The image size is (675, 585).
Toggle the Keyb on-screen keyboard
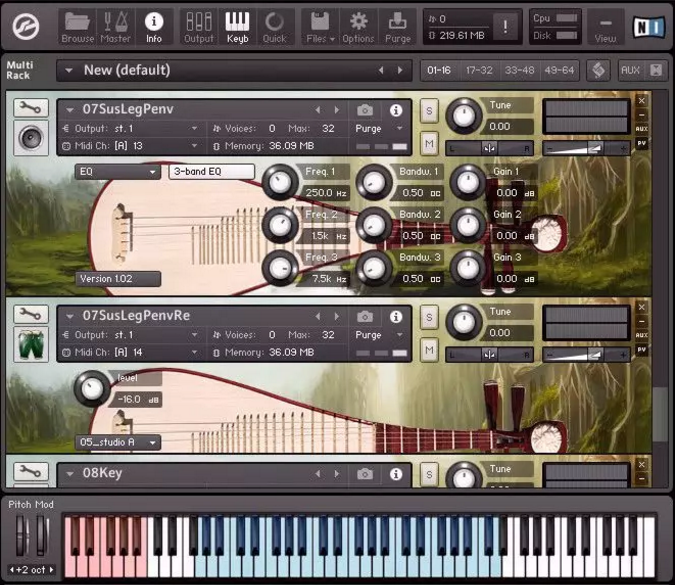pyautogui.click(x=237, y=27)
